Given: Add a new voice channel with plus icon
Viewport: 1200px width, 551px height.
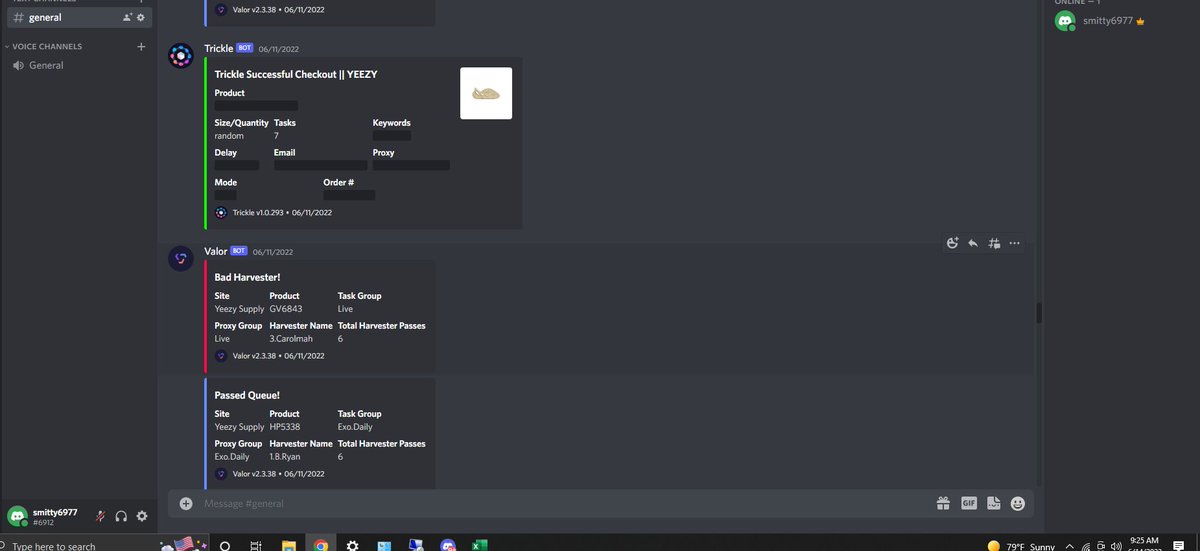Looking at the screenshot, I should [x=141, y=46].
